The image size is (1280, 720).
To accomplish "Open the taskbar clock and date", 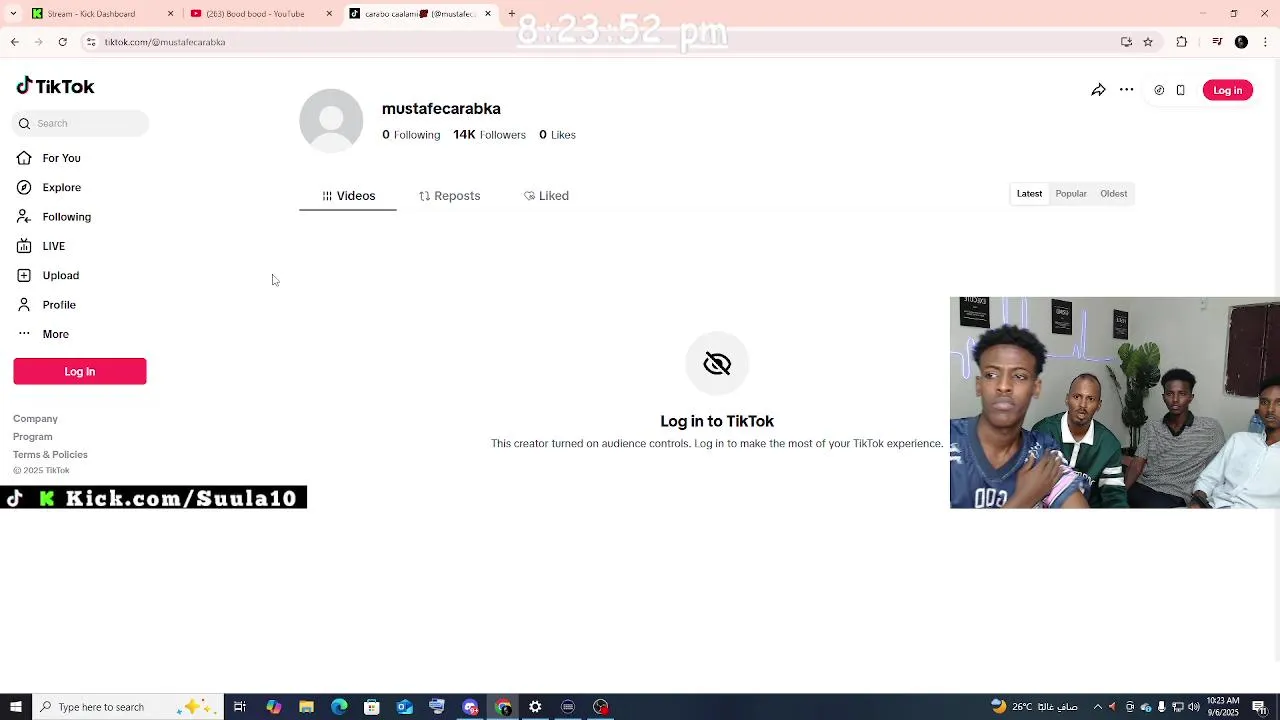I will point(1223,707).
